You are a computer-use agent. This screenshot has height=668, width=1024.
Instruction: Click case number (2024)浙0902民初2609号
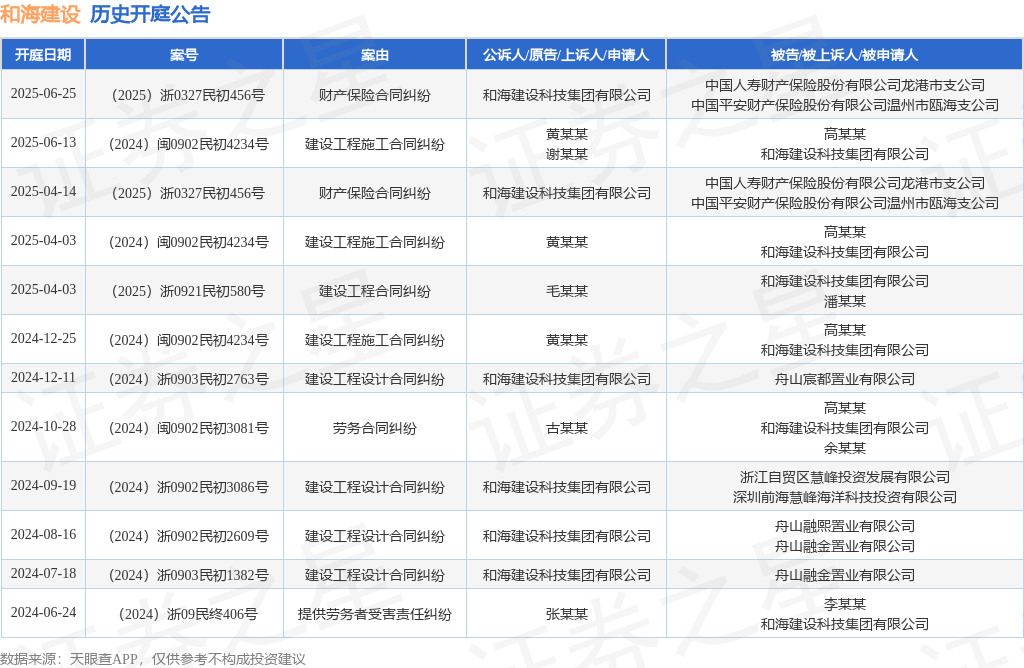188,536
